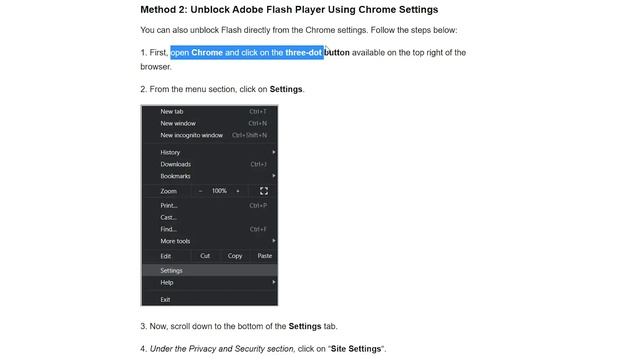Click the zoom plus icon
640x360 pixels.
click(238, 191)
